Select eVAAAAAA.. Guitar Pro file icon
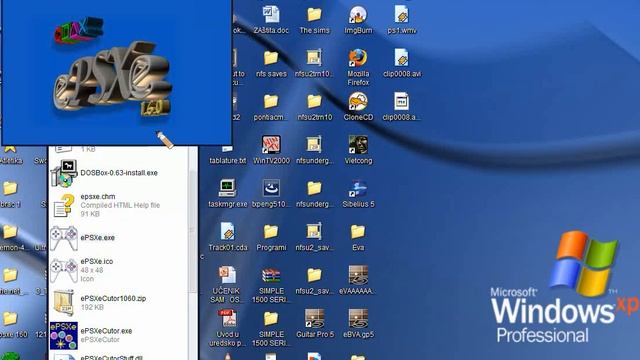Viewport: 640px width, 360px height. pos(358,275)
